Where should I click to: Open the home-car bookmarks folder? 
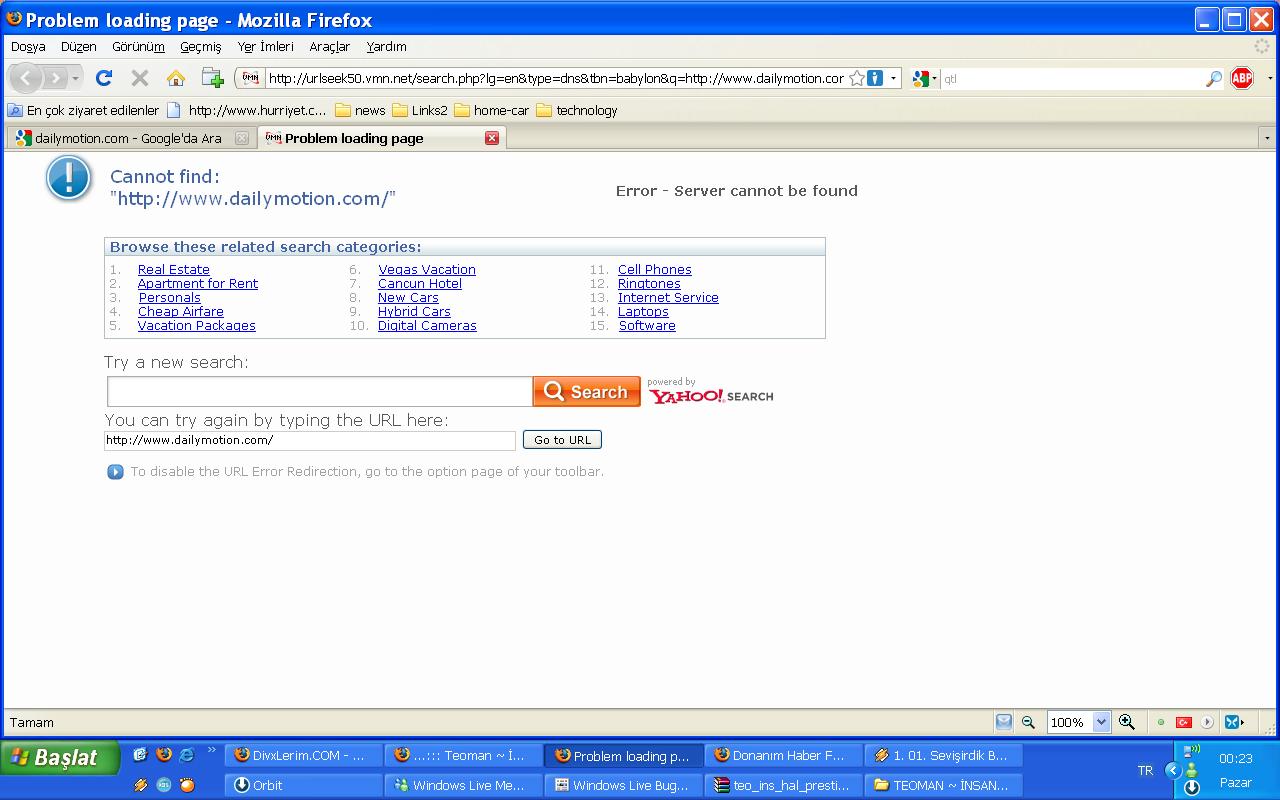pyautogui.click(x=492, y=110)
